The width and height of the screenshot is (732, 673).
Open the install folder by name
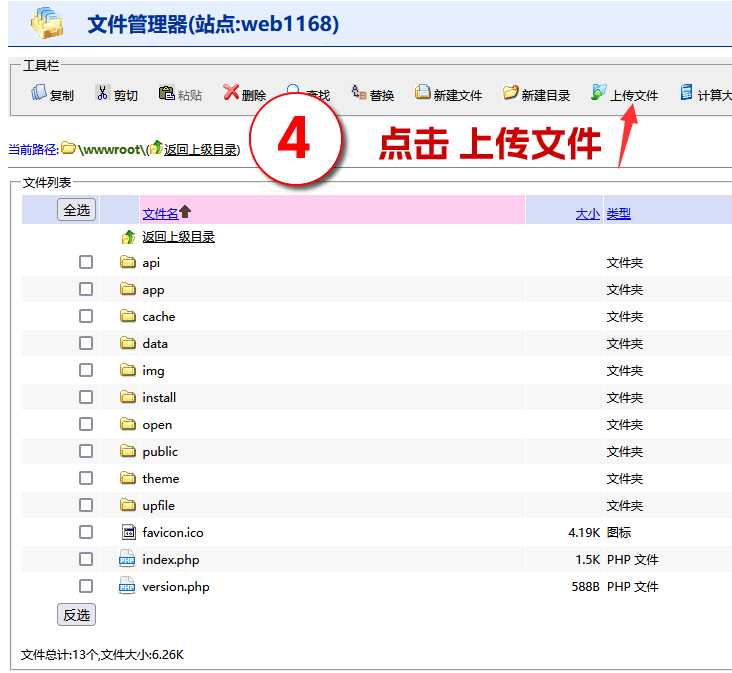(159, 397)
